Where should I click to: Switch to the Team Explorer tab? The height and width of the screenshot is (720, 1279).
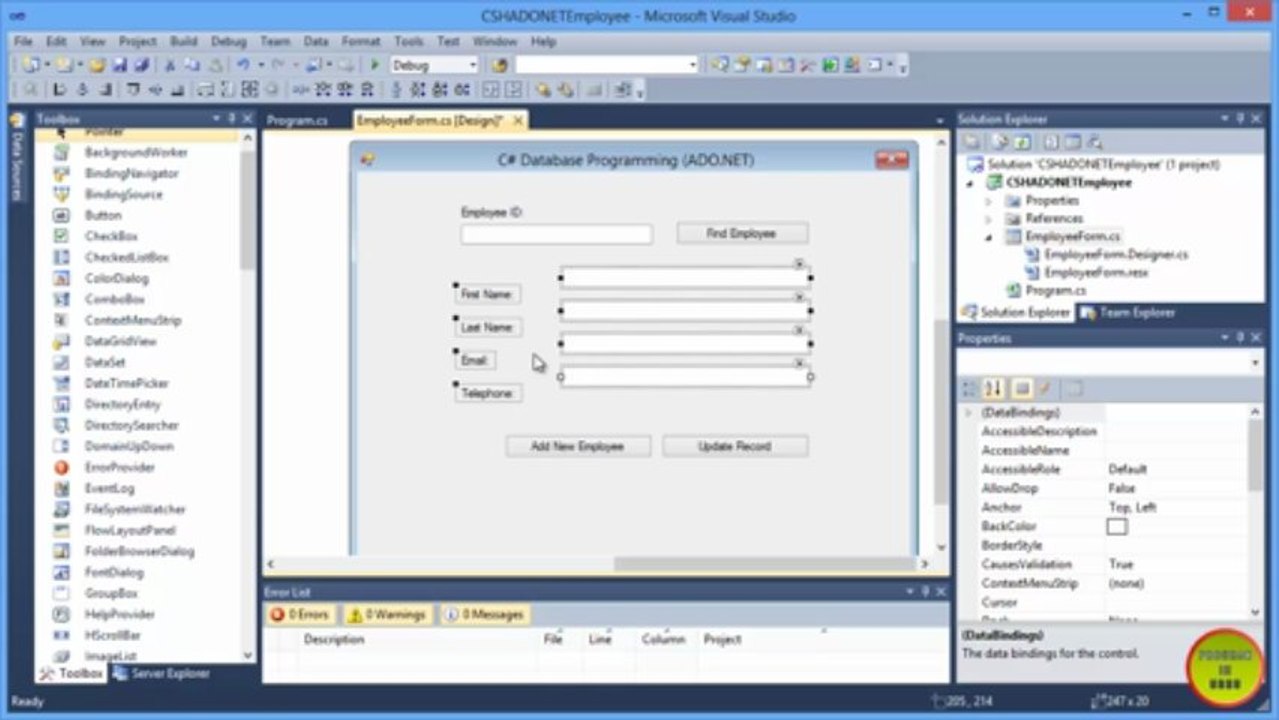click(1128, 313)
